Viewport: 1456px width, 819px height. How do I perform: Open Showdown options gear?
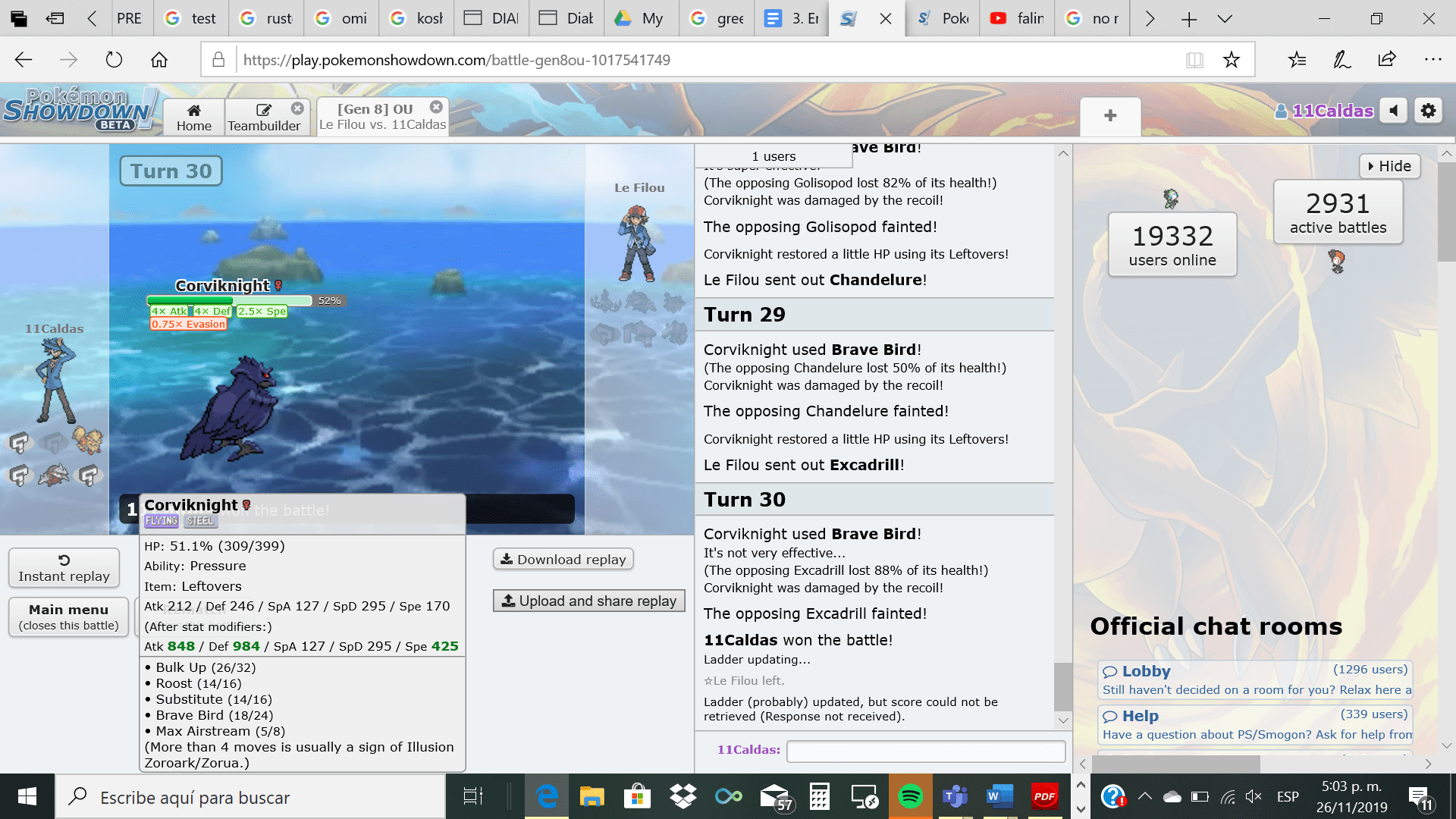click(1429, 111)
